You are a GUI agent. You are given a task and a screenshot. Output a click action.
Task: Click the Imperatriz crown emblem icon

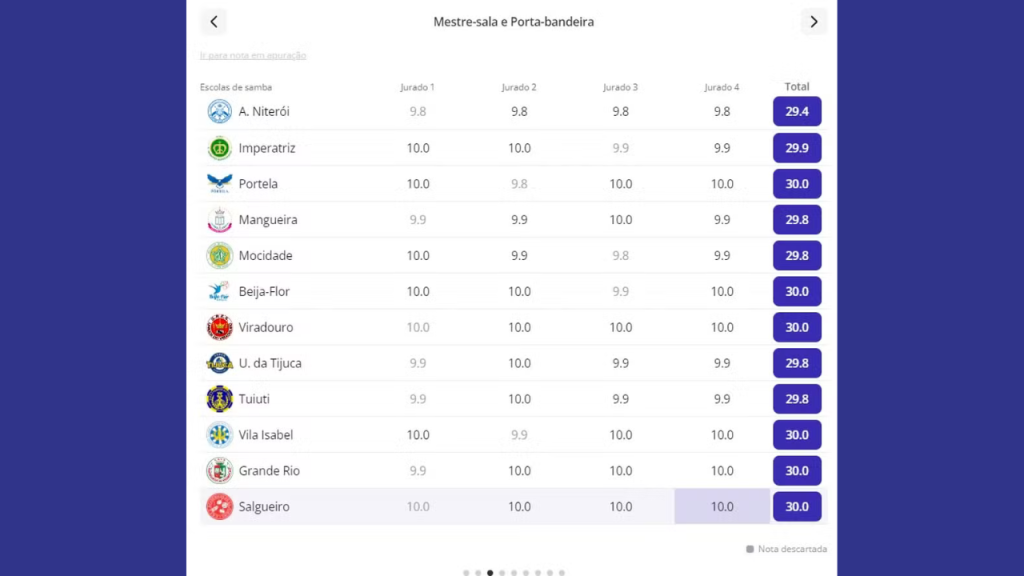pyautogui.click(x=219, y=148)
